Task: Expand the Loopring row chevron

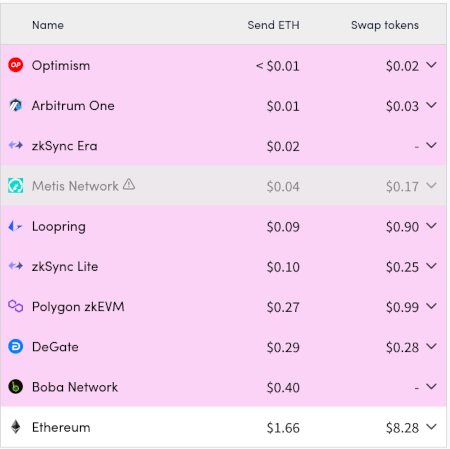Action: [431, 226]
